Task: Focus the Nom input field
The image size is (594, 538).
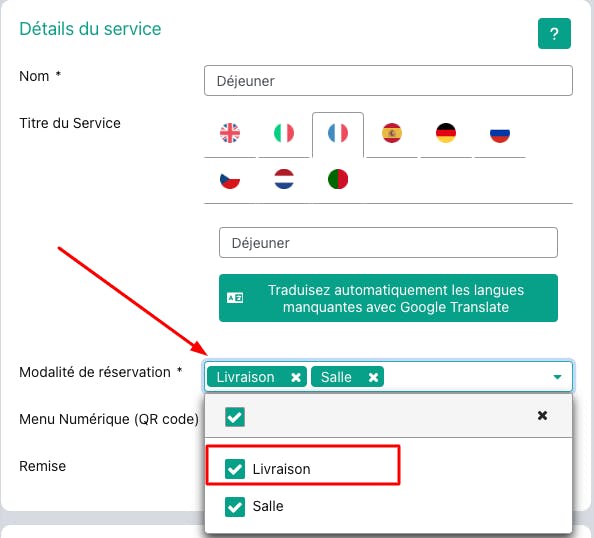Action: click(x=388, y=81)
